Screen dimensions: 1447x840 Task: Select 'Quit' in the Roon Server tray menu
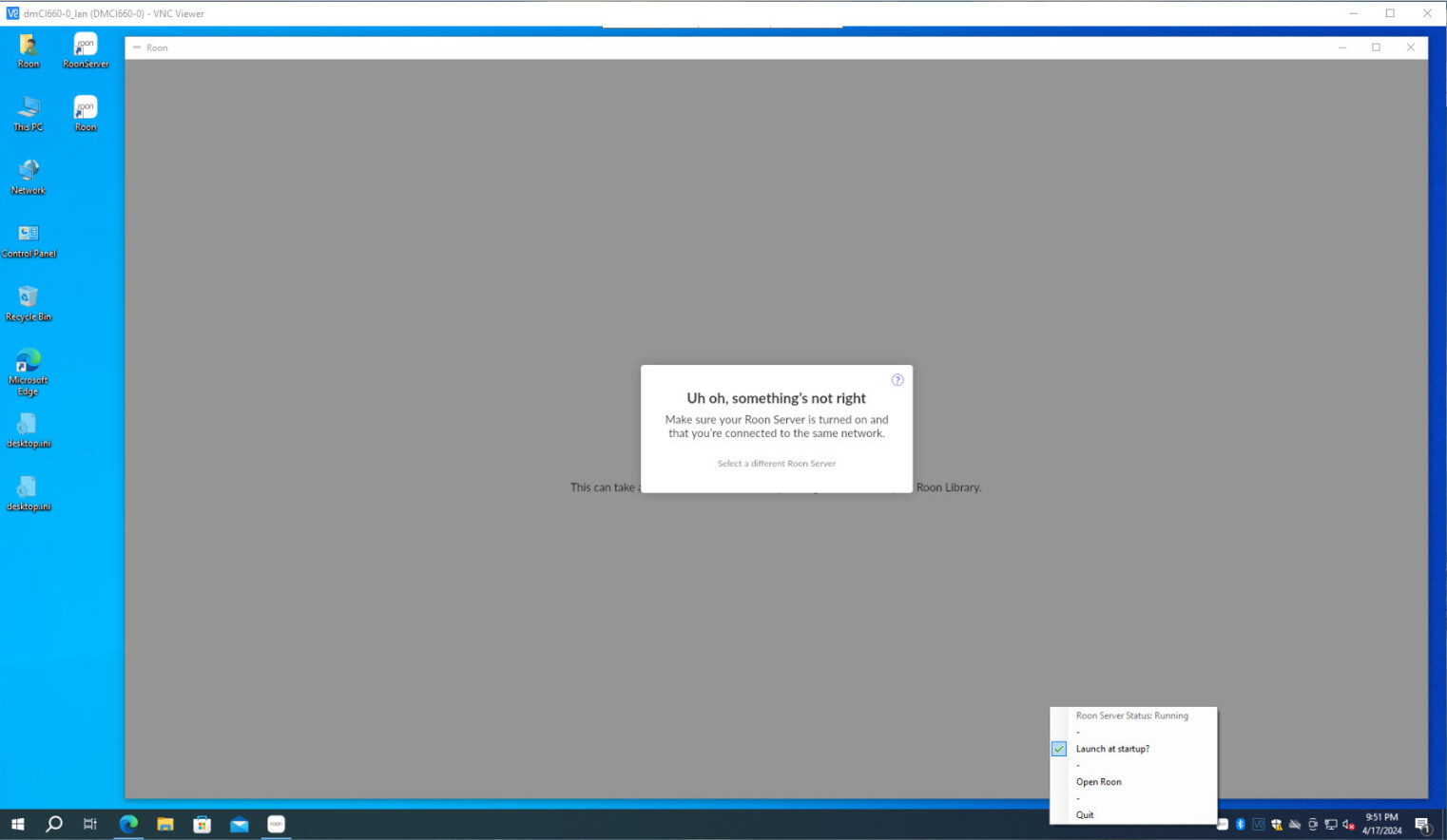[1085, 815]
